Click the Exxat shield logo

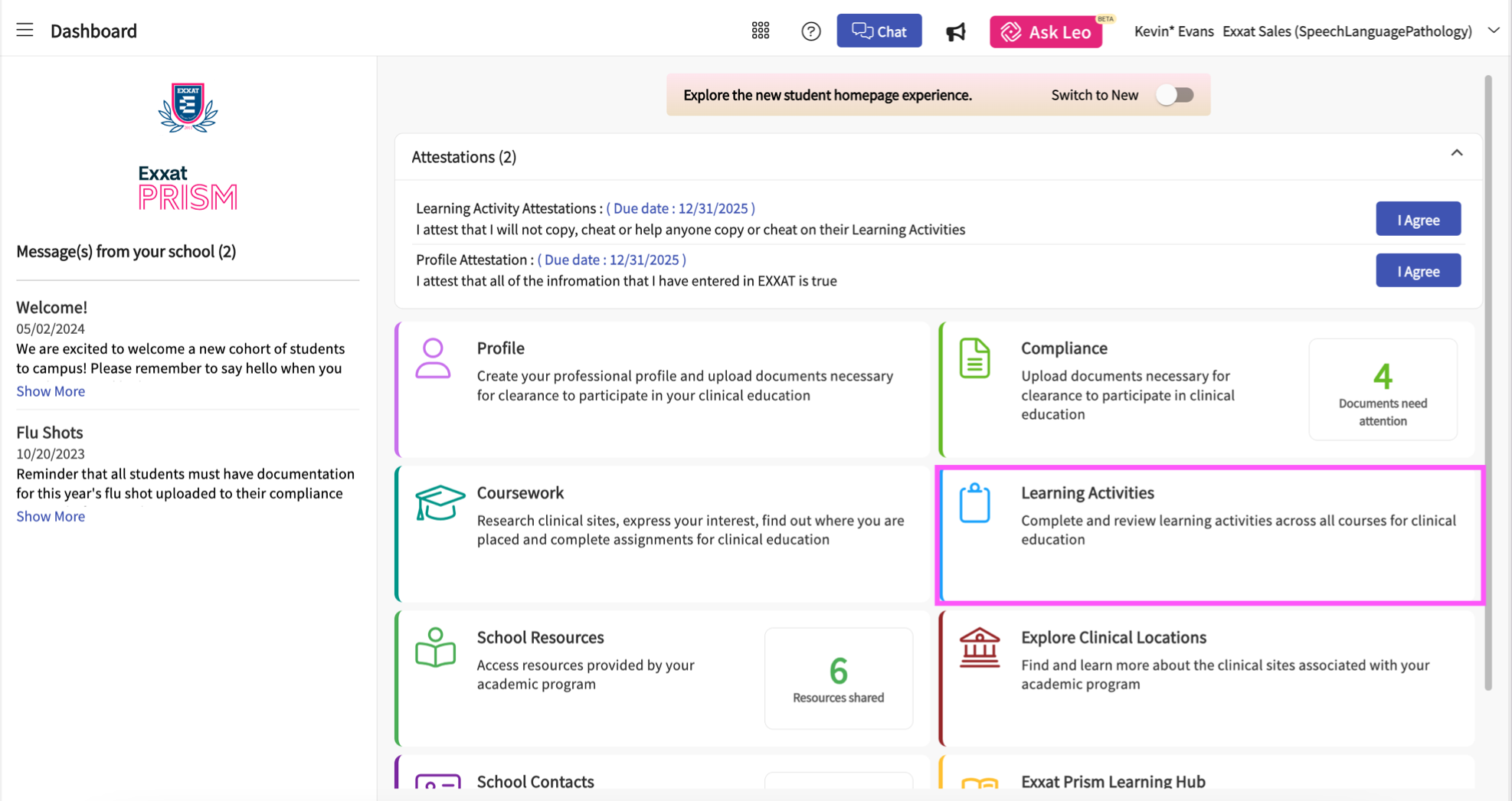click(188, 107)
